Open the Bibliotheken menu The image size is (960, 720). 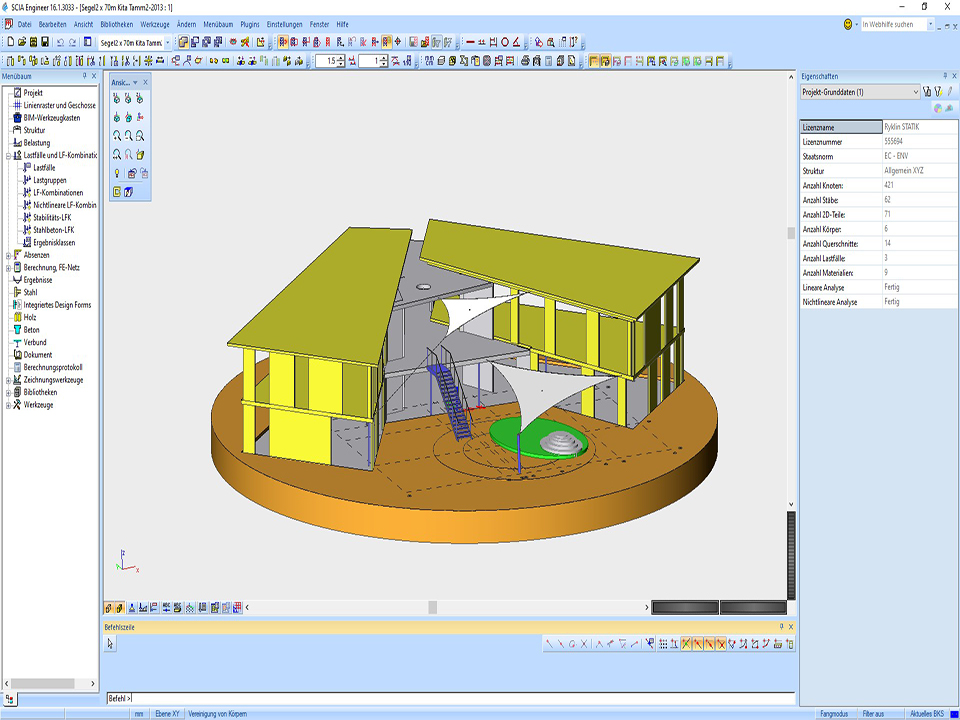[x=116, y=23]
